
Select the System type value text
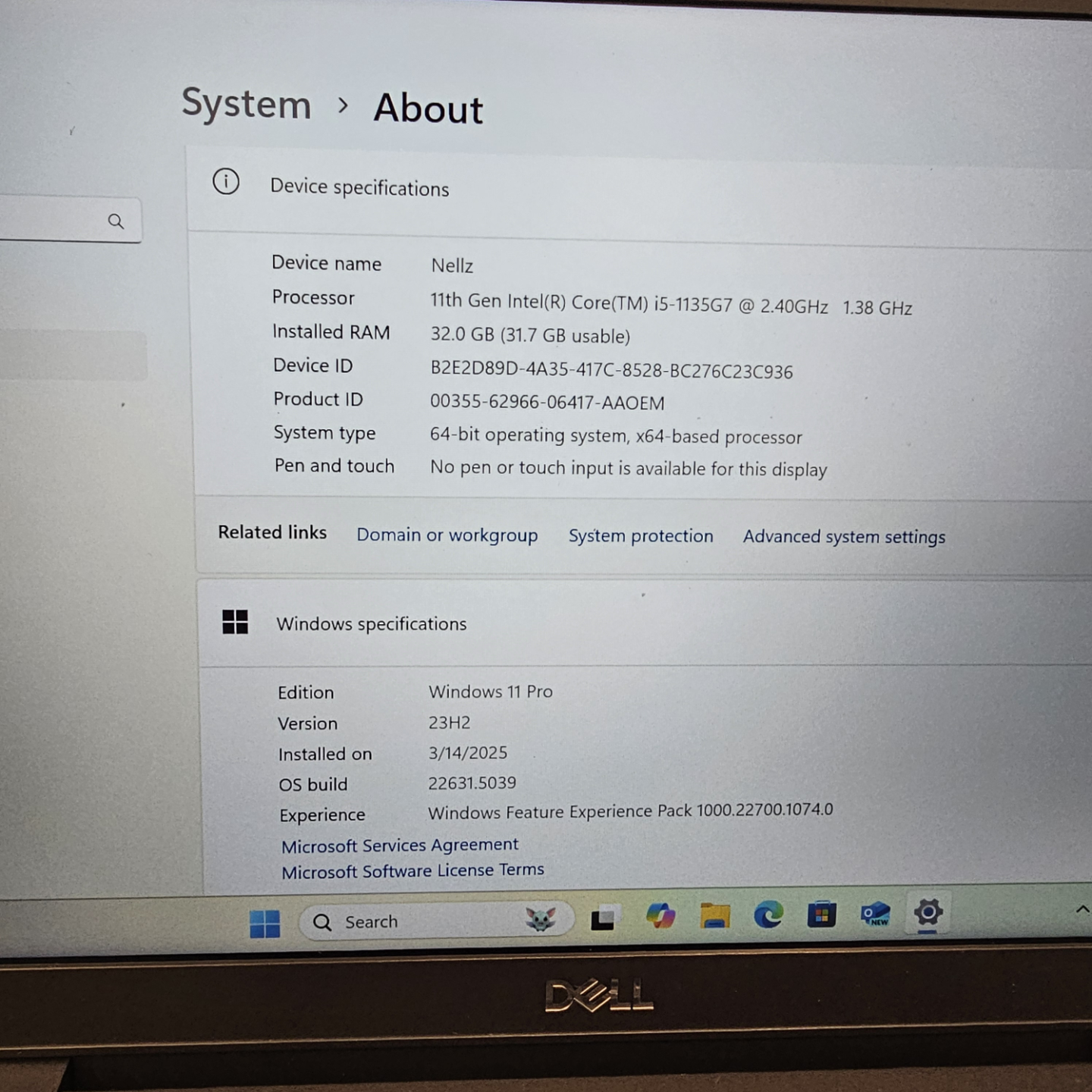616,436
